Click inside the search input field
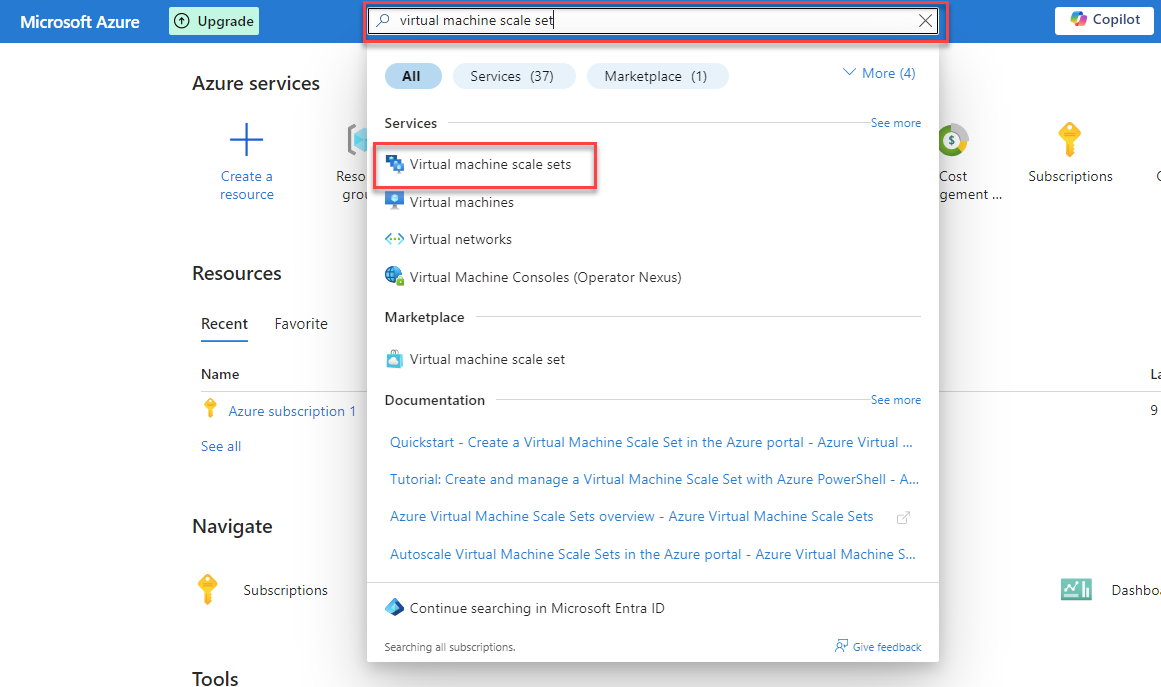This screenshot has width=1161, height=687. pyautogui.click(x=650, y=21)
